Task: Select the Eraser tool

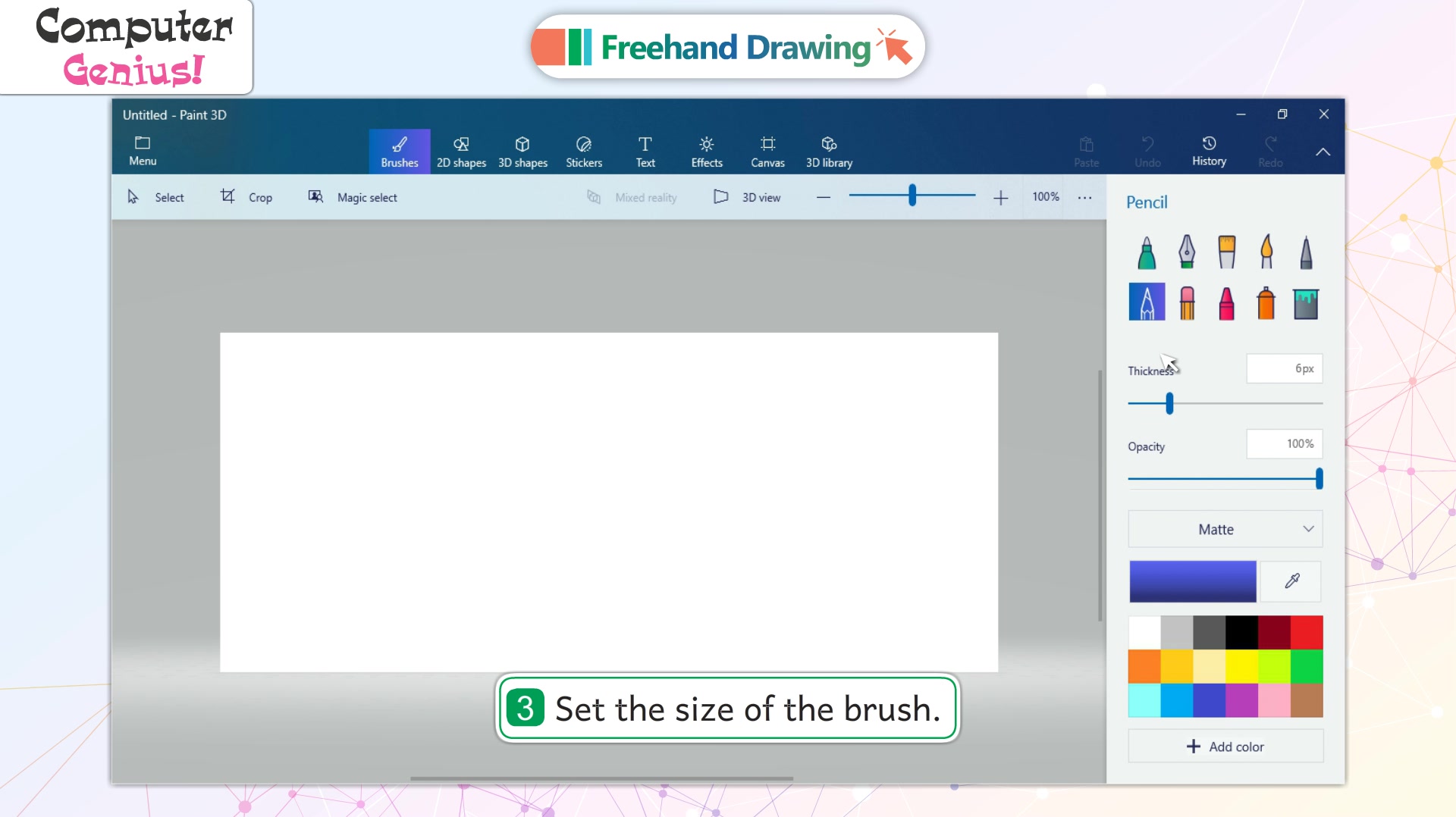Action: click(x=1187, y=303)
